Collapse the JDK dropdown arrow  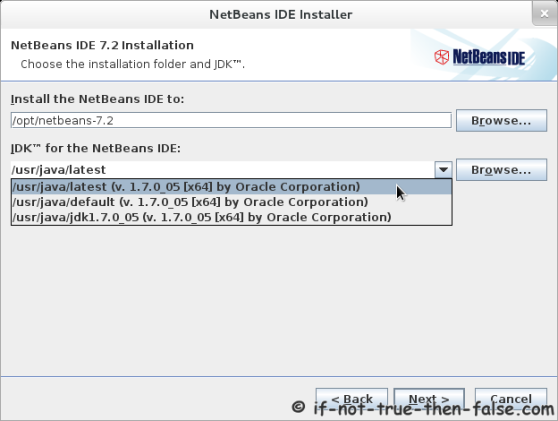(x=443, y=170)
